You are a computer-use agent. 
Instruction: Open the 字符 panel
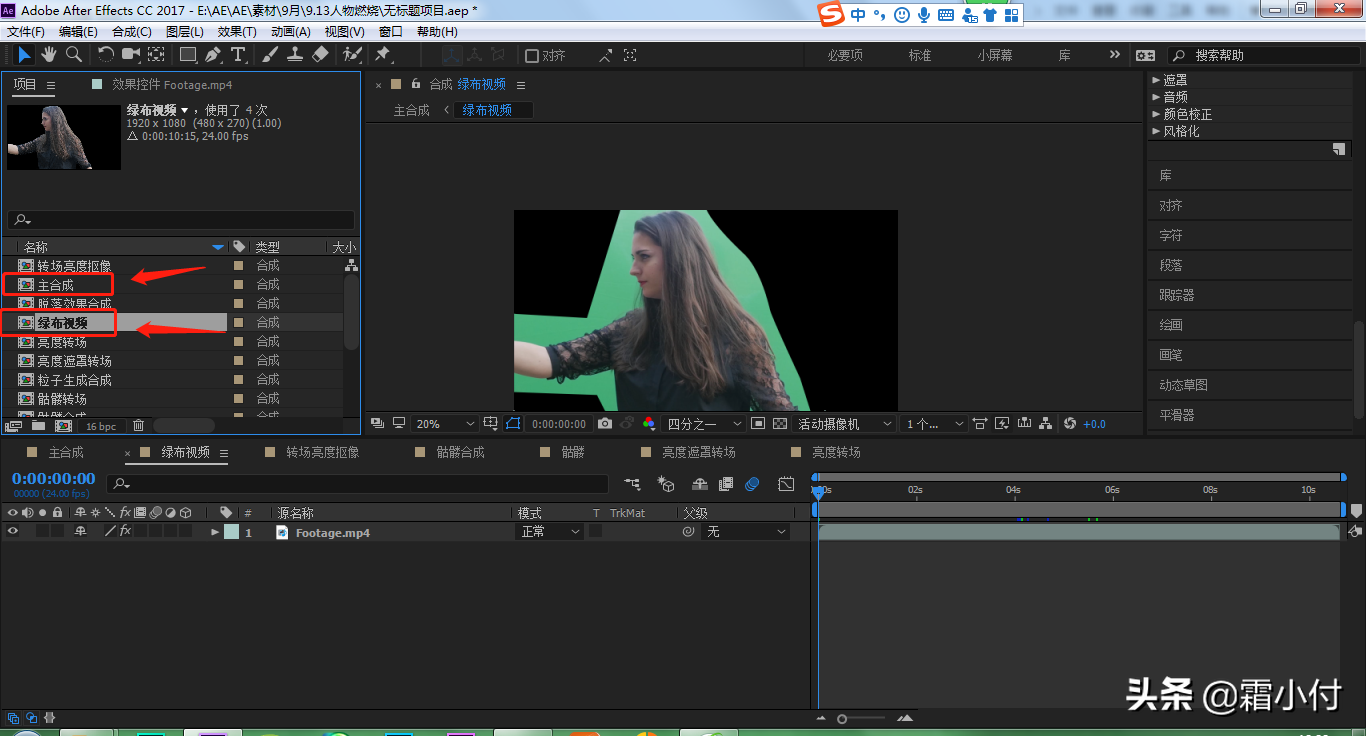[1170, 235]
